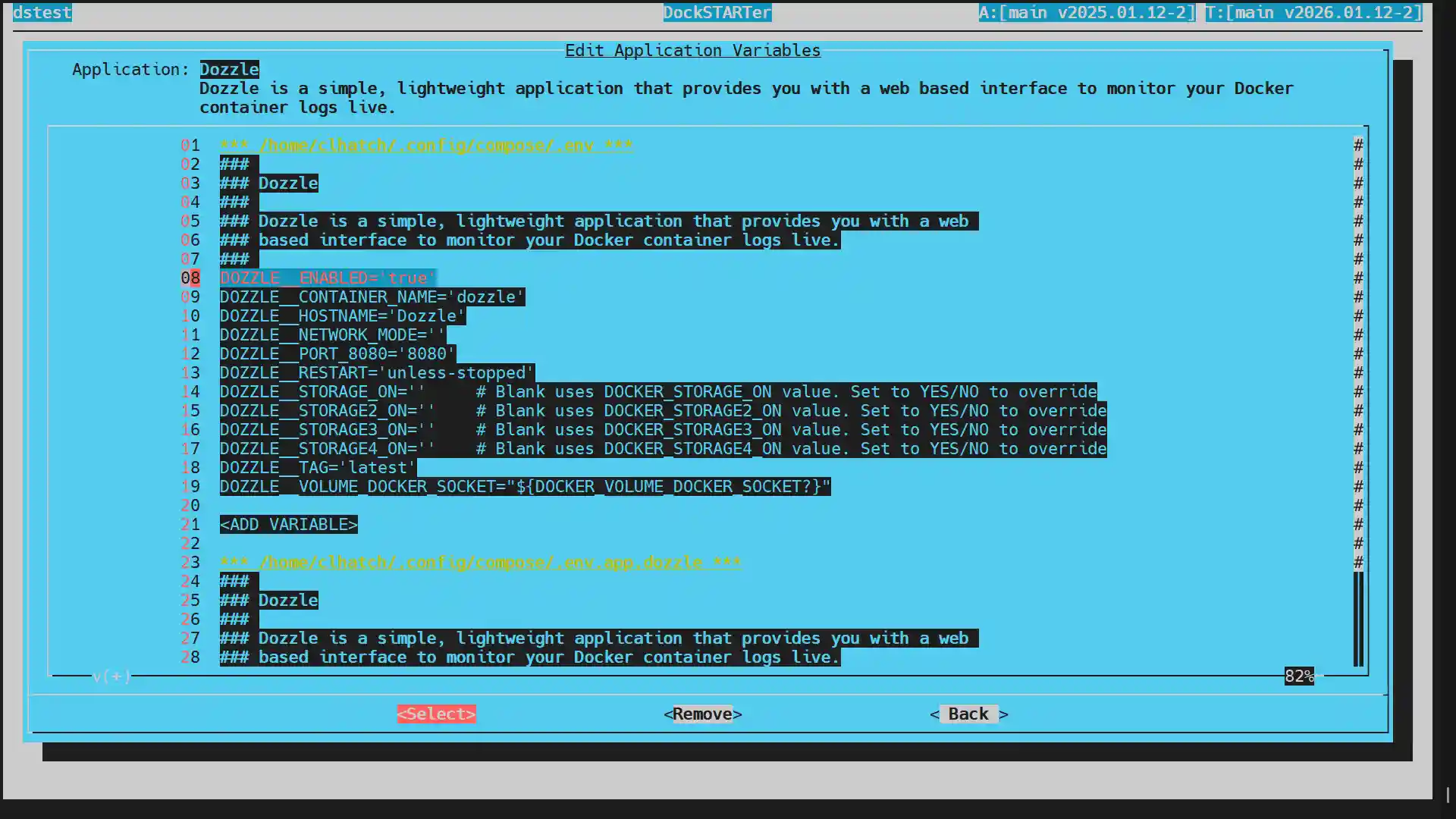Click the .env.app.dozzle file header line
The width and height of the screenshot is (1456, 819).
click(479, 562)
